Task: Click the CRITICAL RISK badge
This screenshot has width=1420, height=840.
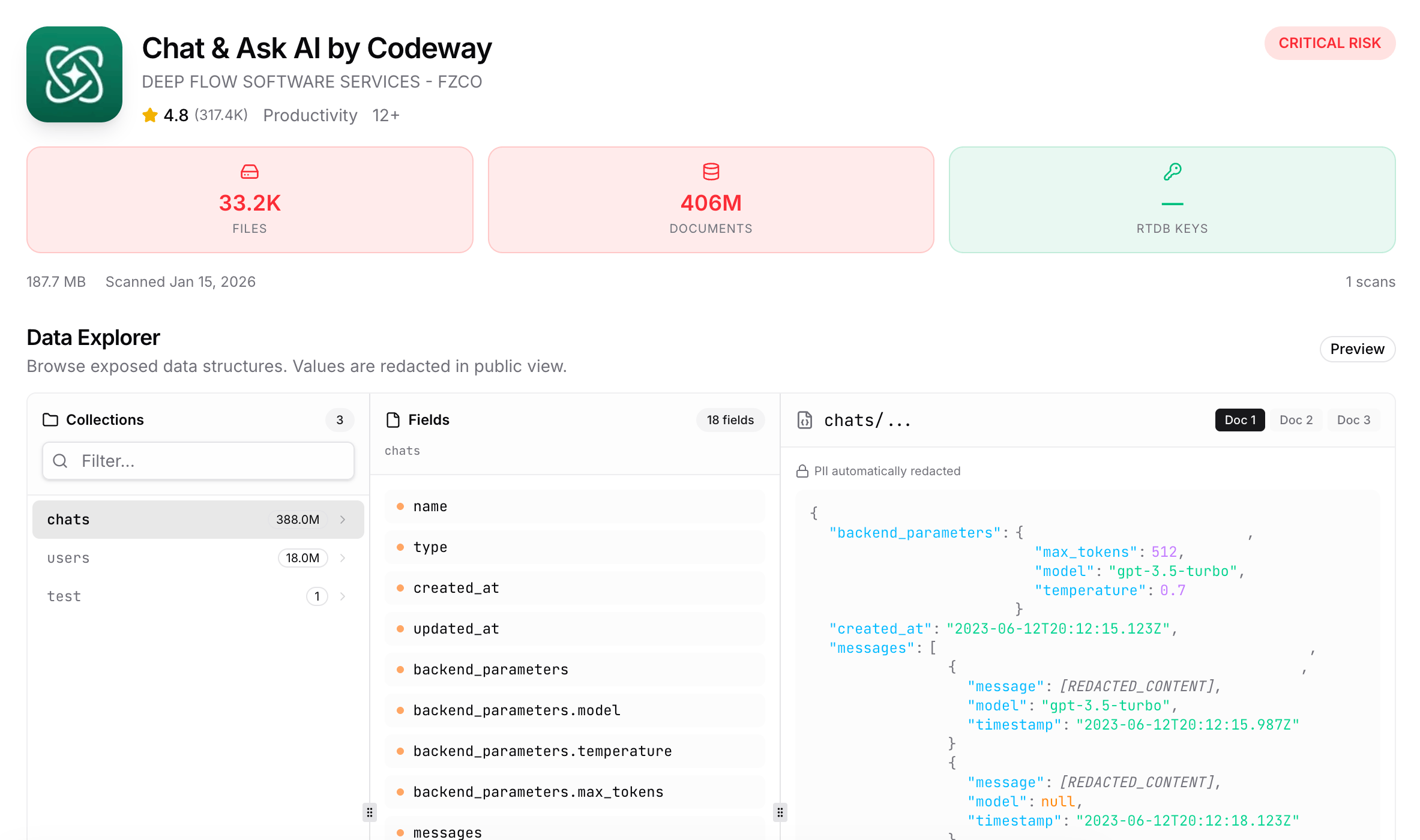Action: (1329, 43)
